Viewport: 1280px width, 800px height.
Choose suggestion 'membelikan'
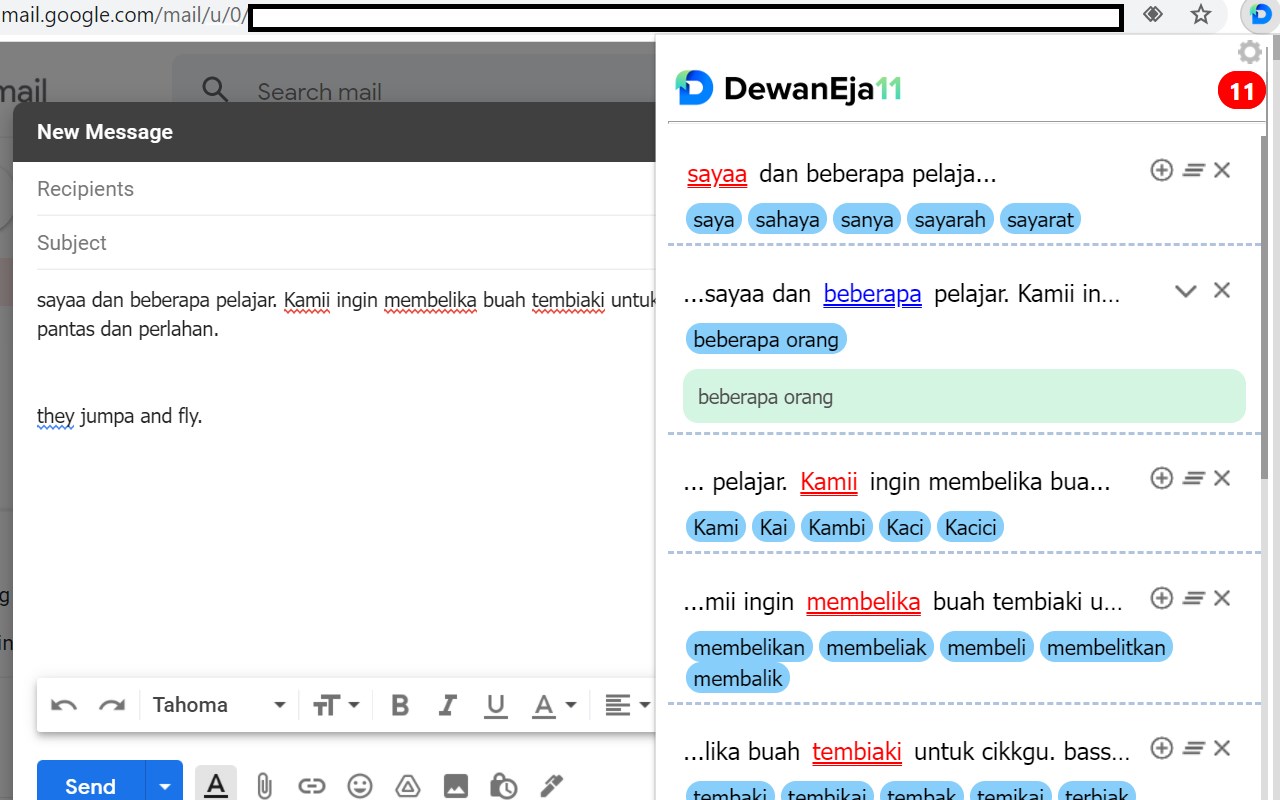(x=749, y=647)
